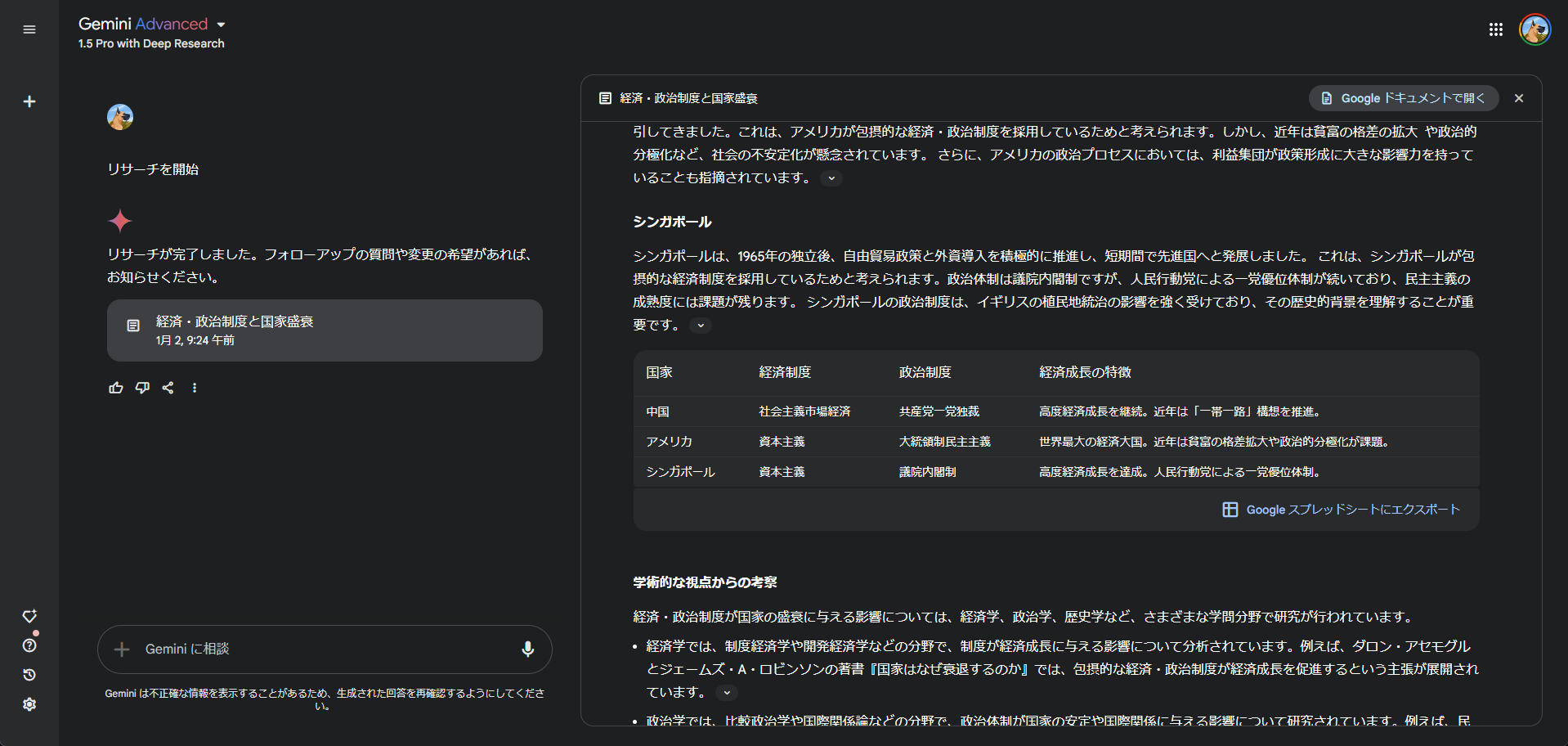
Task: Expand the collapsed text after シンガポール section
Action: (x=700, y=325)
